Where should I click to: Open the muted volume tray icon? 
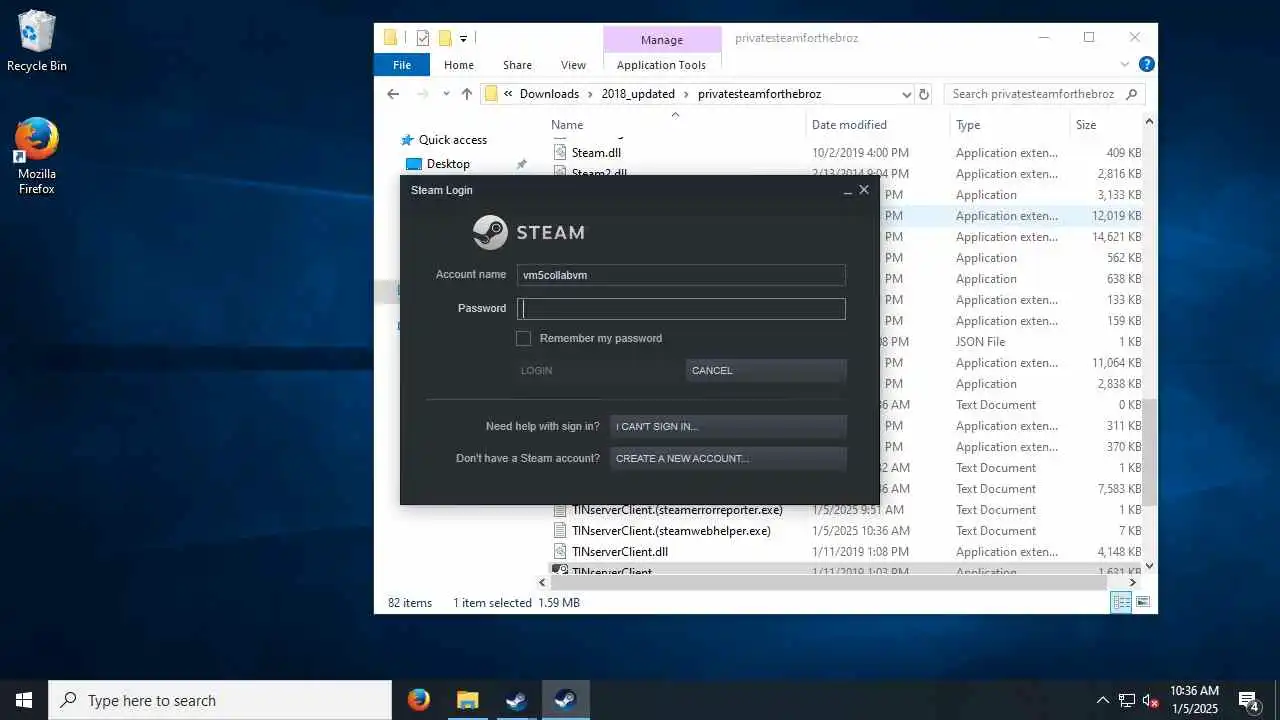coord(1151,700)
